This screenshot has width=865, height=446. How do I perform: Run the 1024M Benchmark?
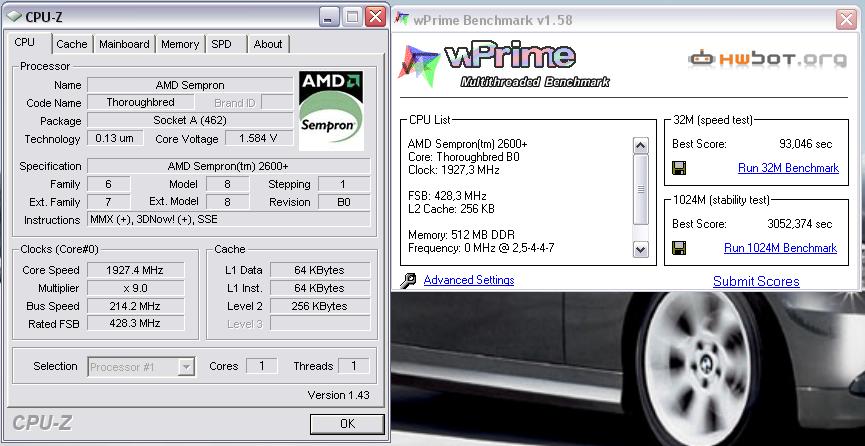click(x=780, y=248)
